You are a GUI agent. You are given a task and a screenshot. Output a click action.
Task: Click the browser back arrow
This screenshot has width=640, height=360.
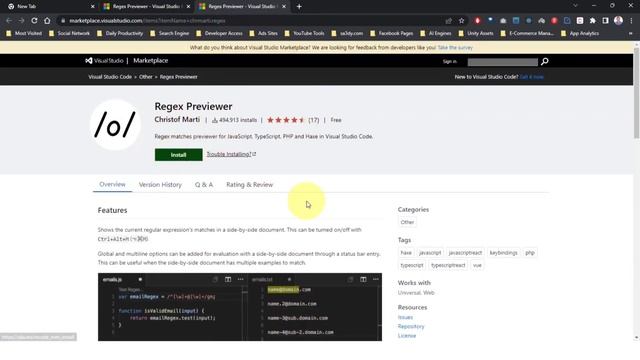(x=9, y=20)
